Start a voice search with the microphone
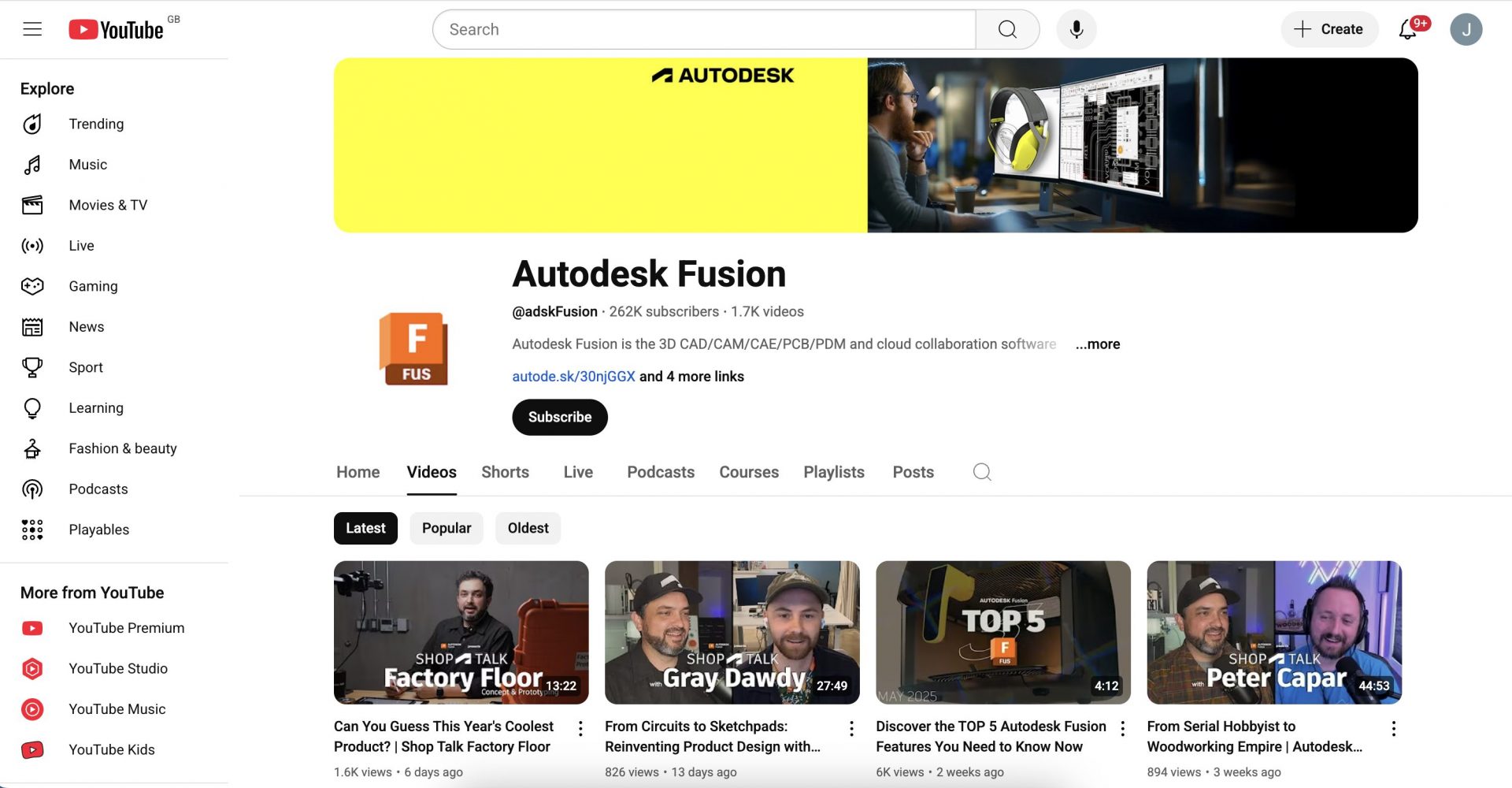Image resolution: width=1512 pixels, height=788 pixels. 1076,29
